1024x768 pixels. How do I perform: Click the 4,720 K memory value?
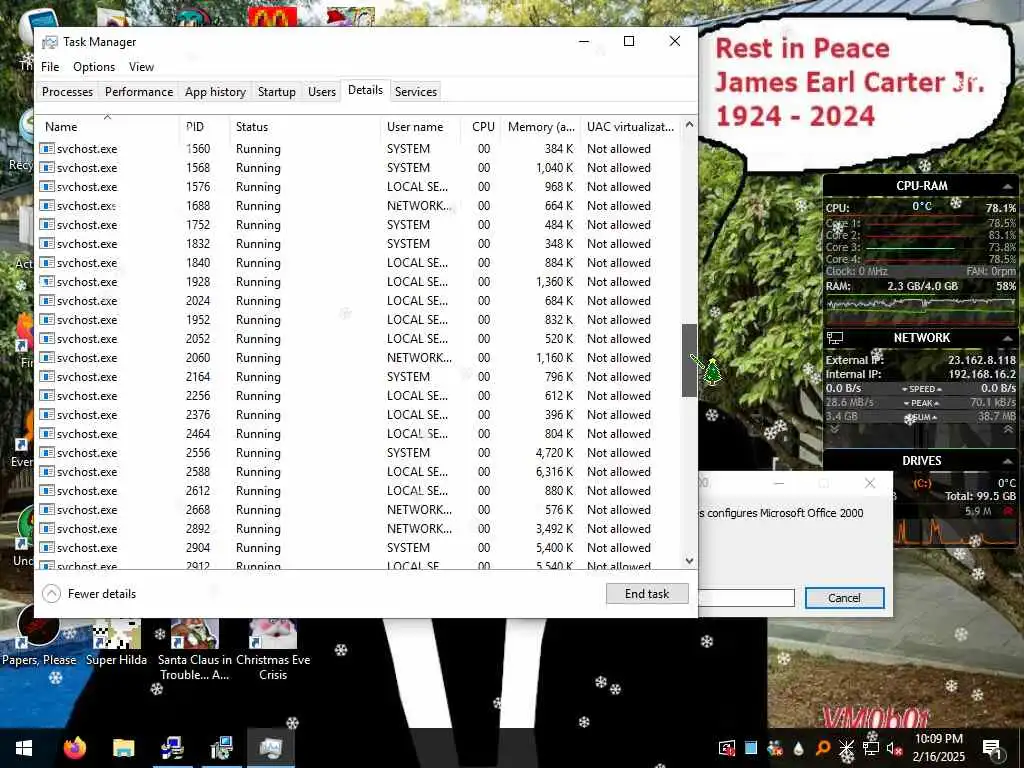[x=554, y=453]
